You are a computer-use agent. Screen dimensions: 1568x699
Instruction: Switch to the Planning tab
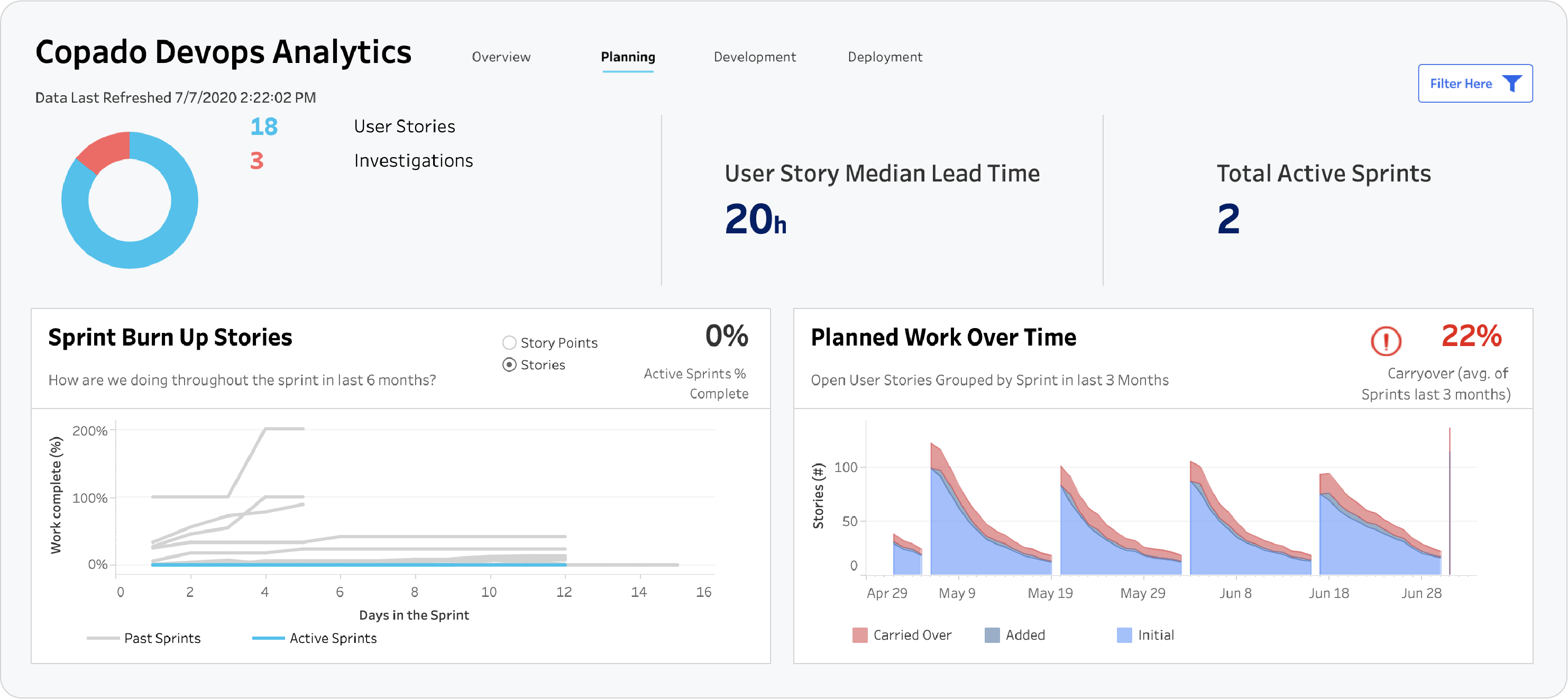[628, 57]
